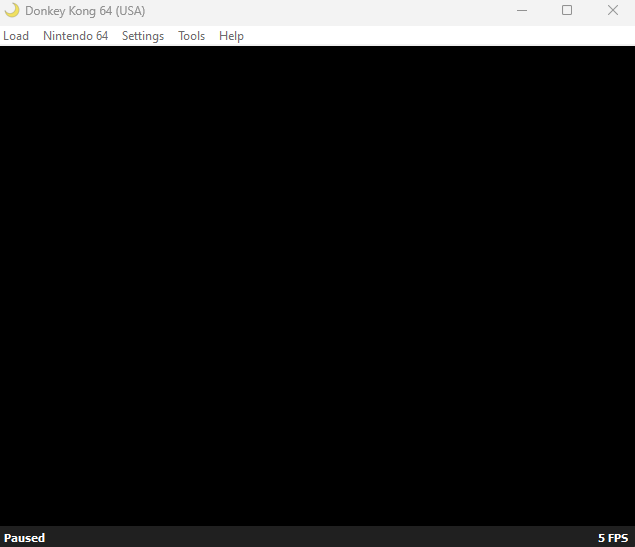Open the Nintendo 64 menu
The height and width of the screenshot is (547, 635).
(75, 36)
